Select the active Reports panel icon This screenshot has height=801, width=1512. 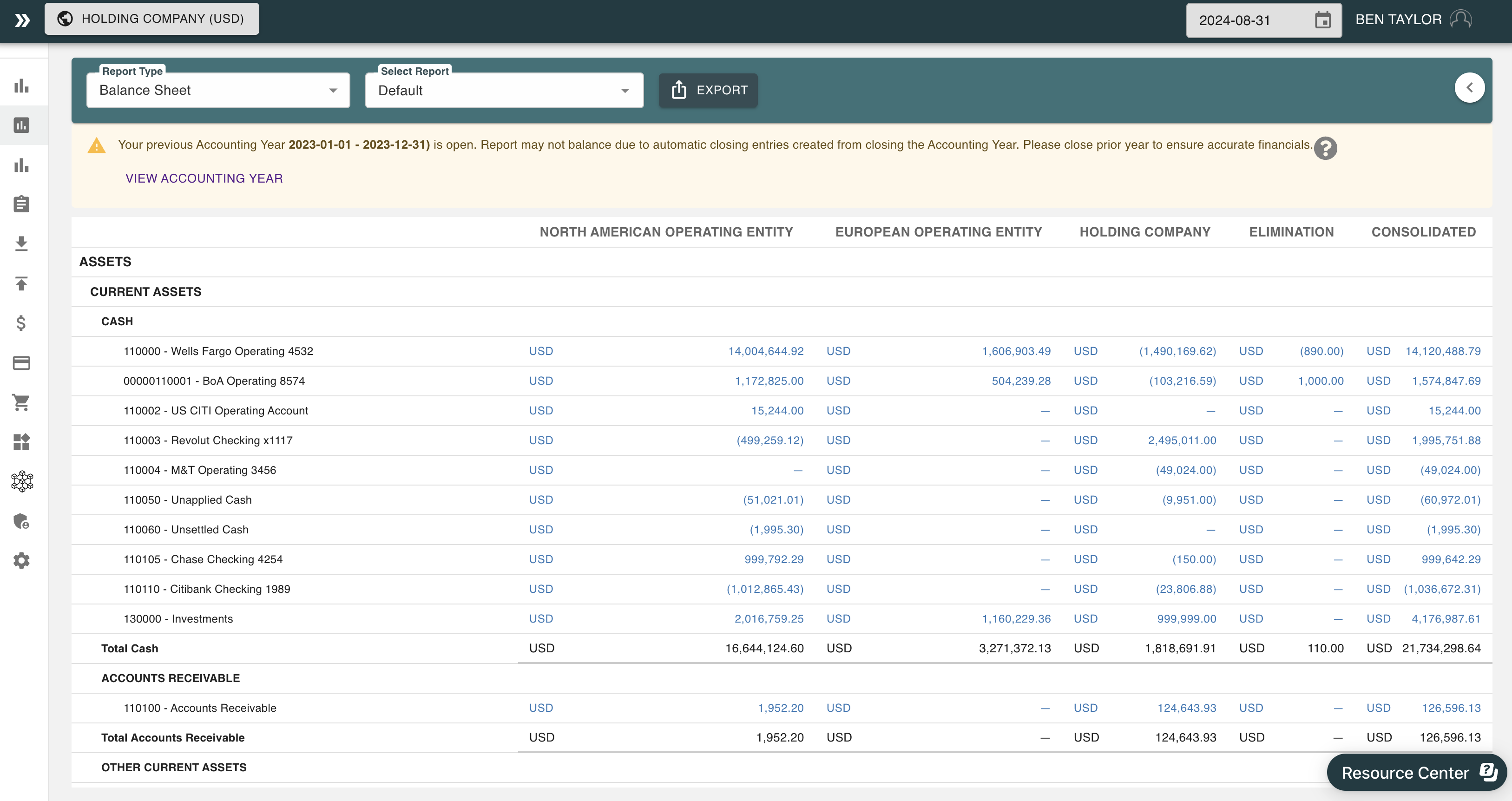click(22, 125)
